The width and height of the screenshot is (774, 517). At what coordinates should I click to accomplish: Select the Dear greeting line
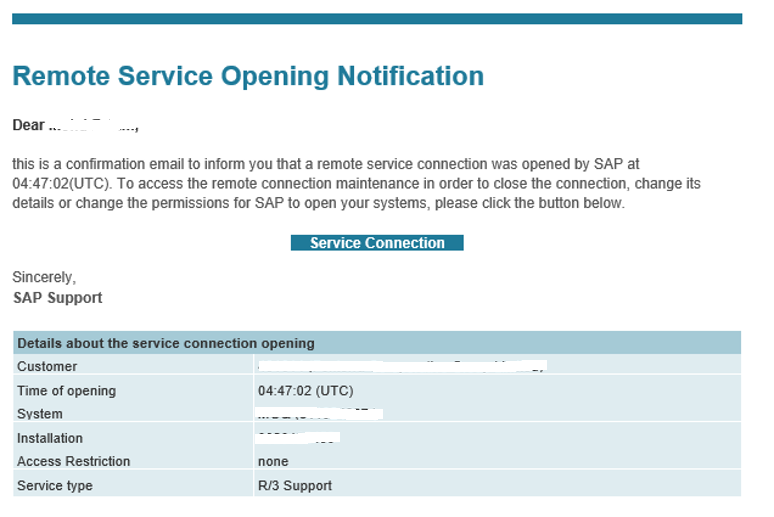[76, 125]
